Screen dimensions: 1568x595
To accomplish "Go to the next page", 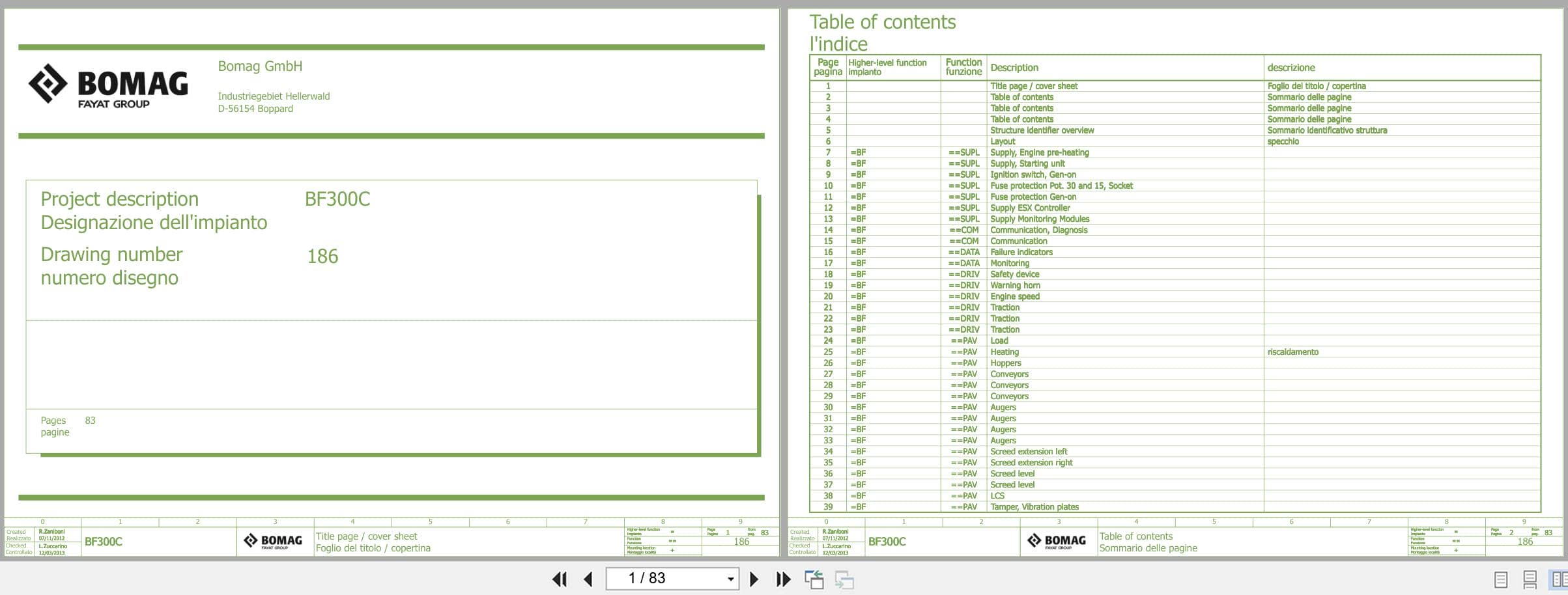I will 754,579.
